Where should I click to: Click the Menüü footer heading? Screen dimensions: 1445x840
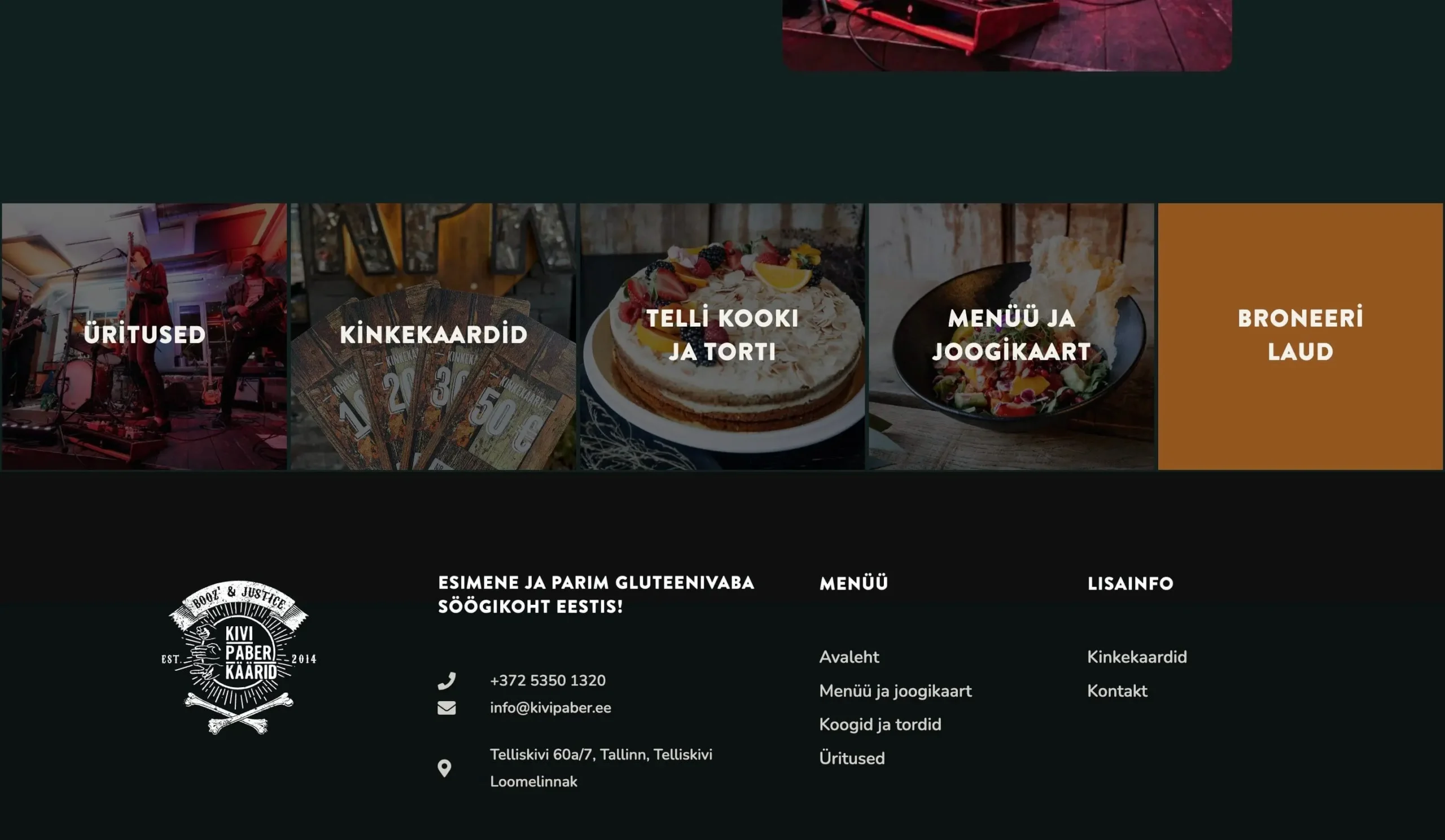854,583
